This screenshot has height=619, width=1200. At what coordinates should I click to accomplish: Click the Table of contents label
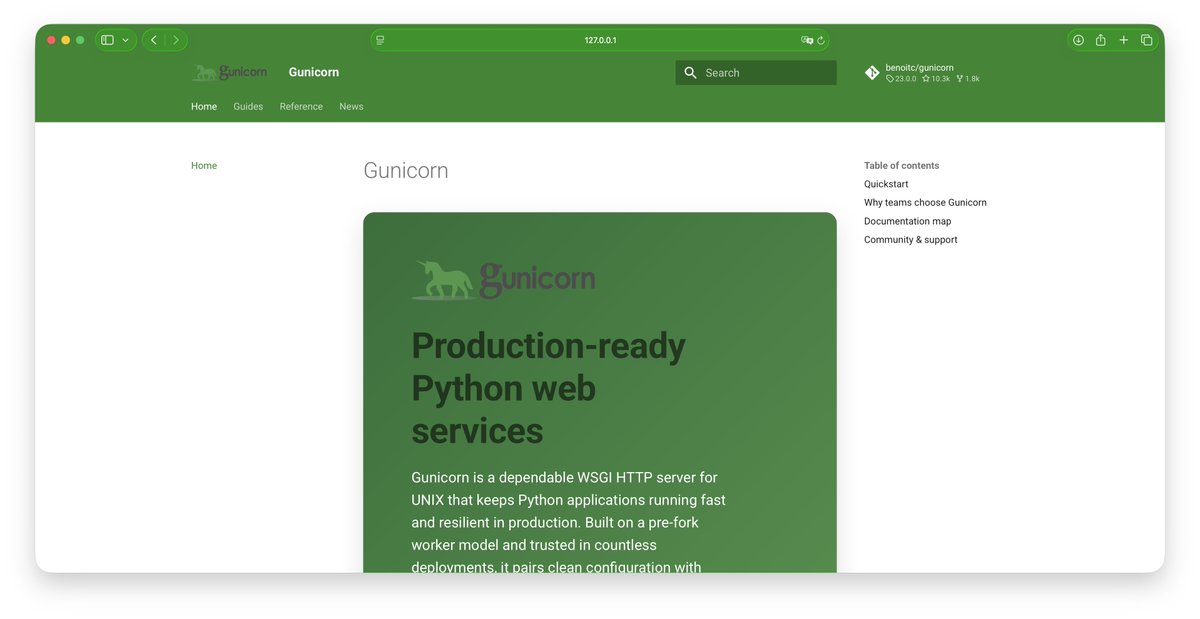[902, 166]
